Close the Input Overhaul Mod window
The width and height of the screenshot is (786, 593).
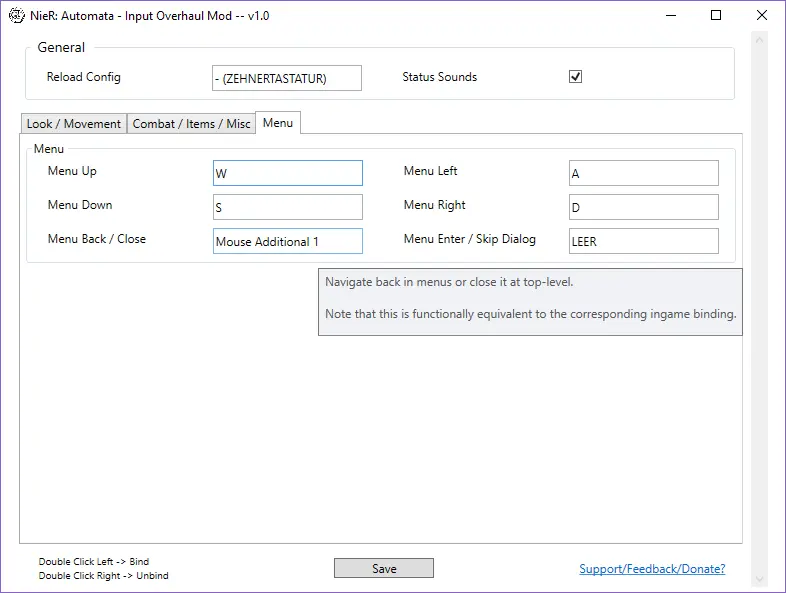point(761,16)
